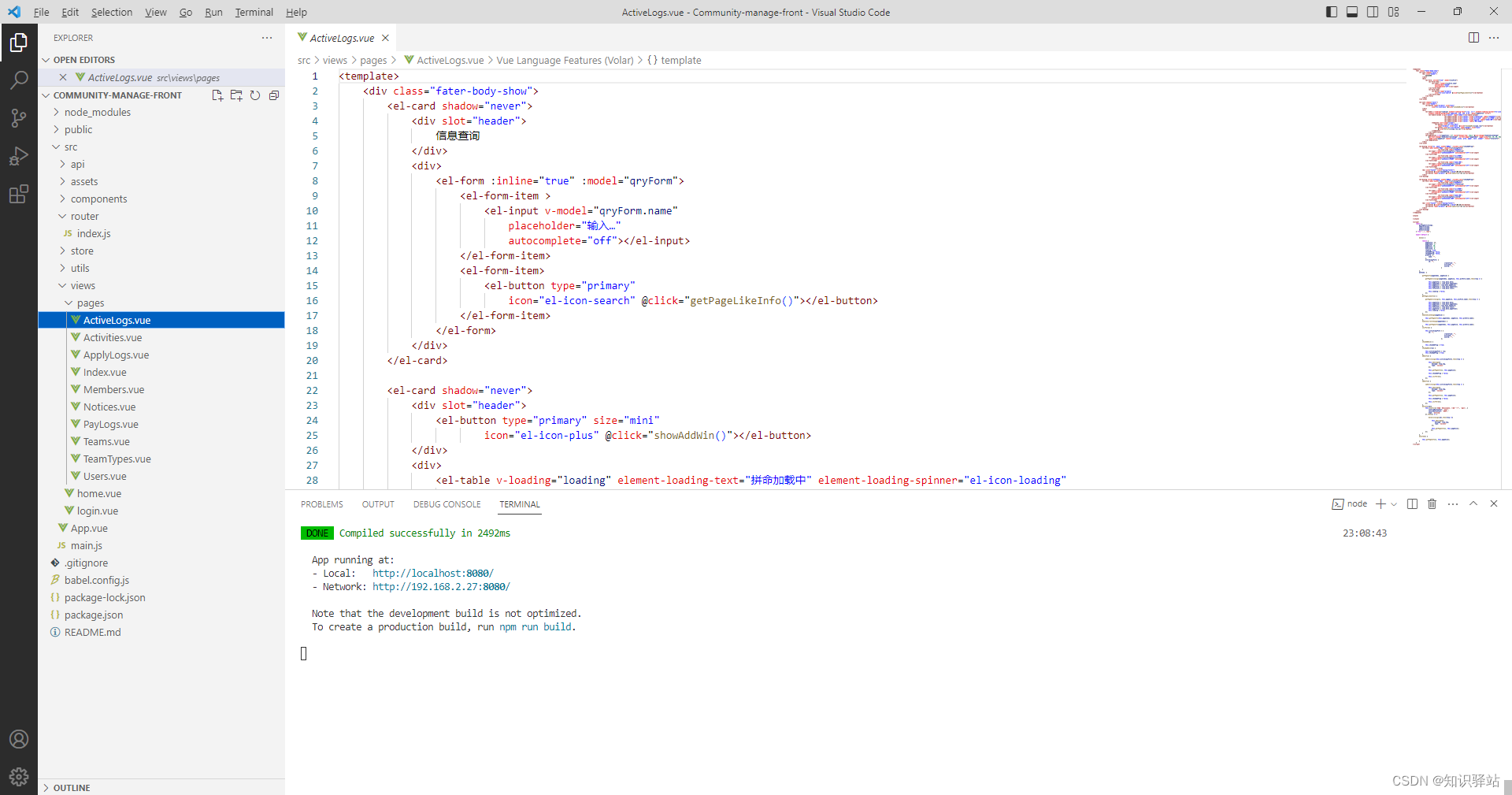Switch to the Problems tab
Screen dimensions: 1512x795
[x=322, y=504]
